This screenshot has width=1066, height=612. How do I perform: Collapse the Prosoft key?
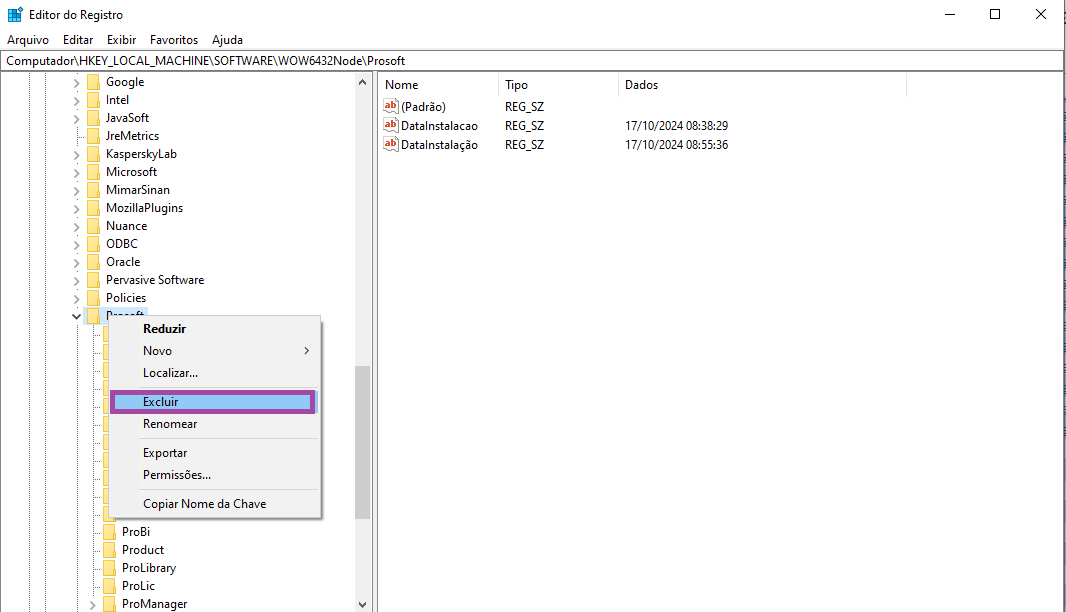(76, 316)
